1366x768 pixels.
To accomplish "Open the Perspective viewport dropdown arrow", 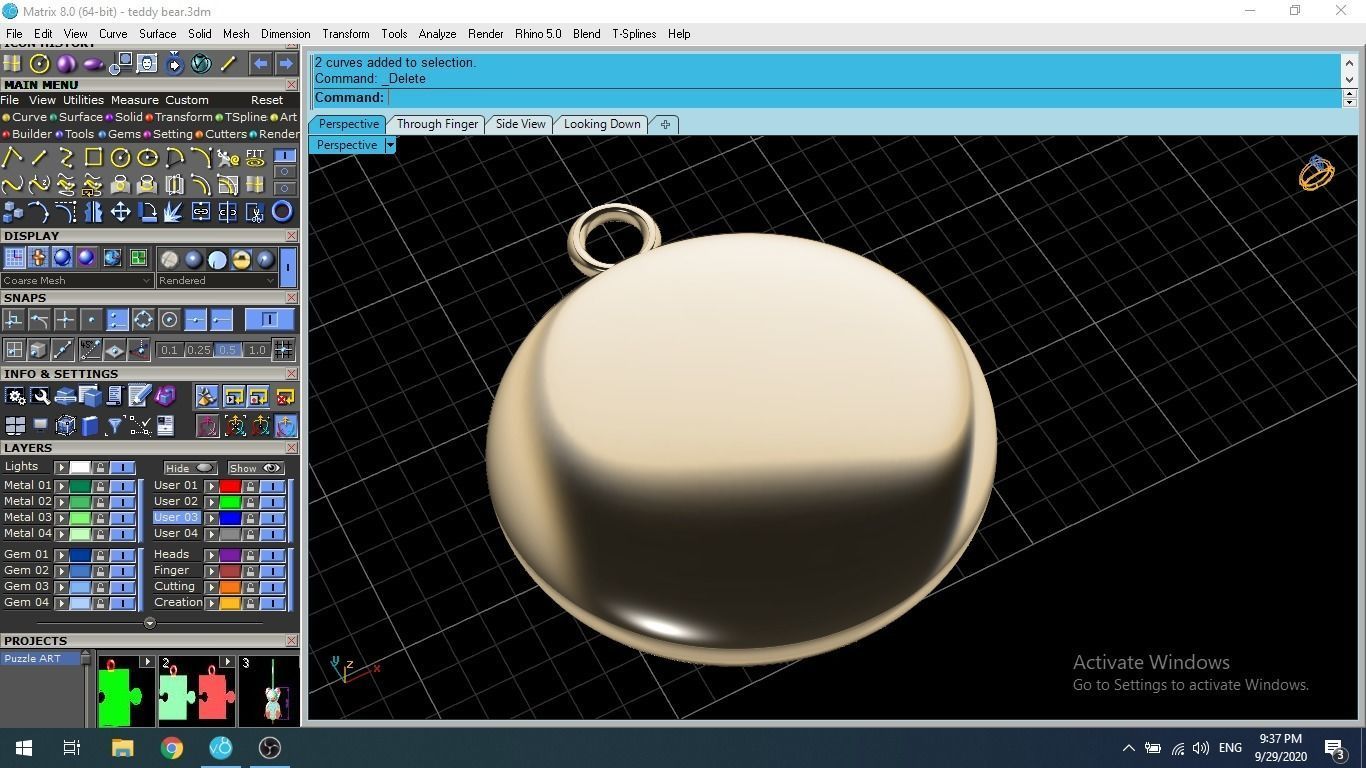I will [390, 145].
